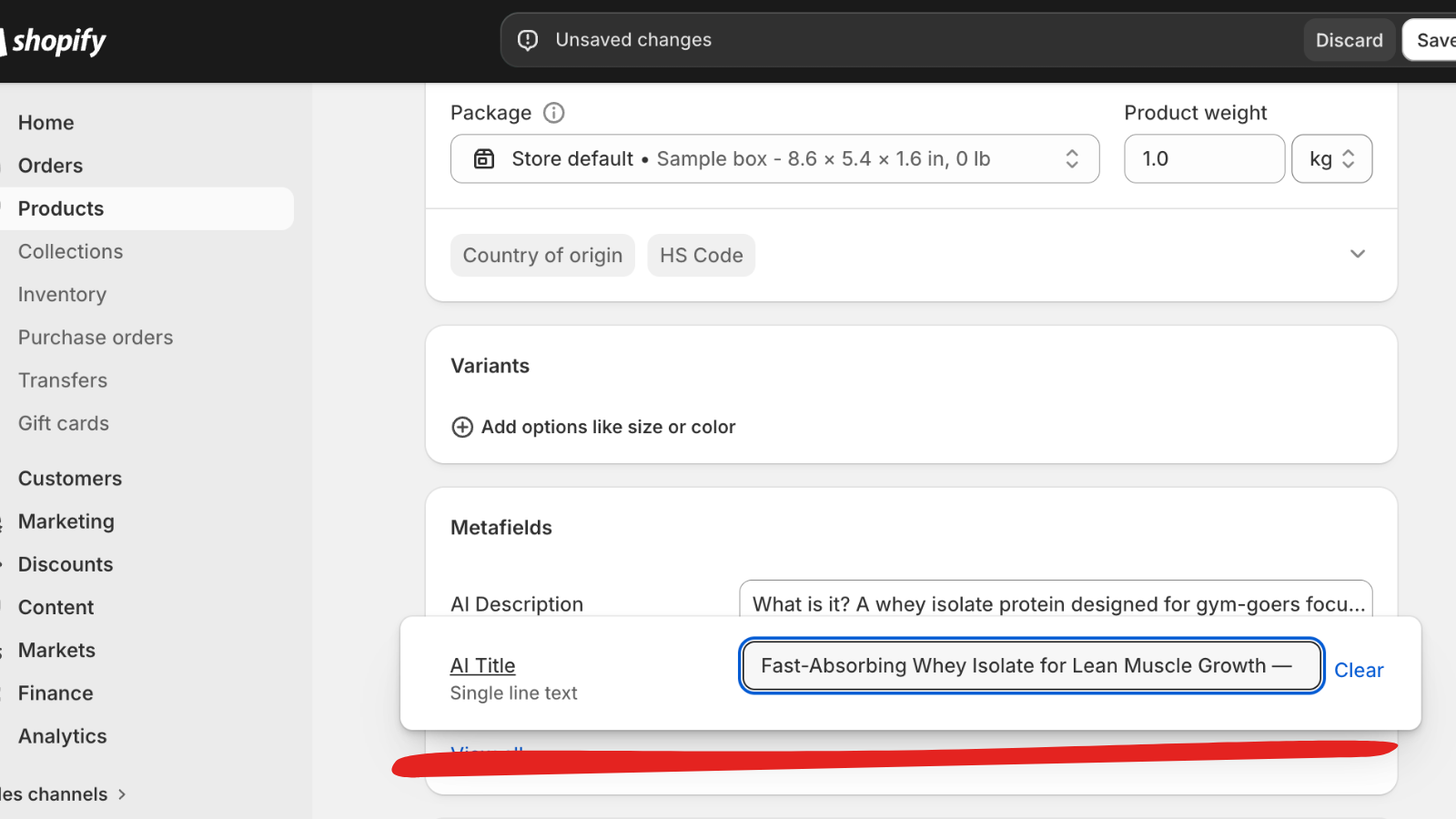Save the product changes
The height and width of the screenshot is (819, 1456).
(x=1434, y=40)
